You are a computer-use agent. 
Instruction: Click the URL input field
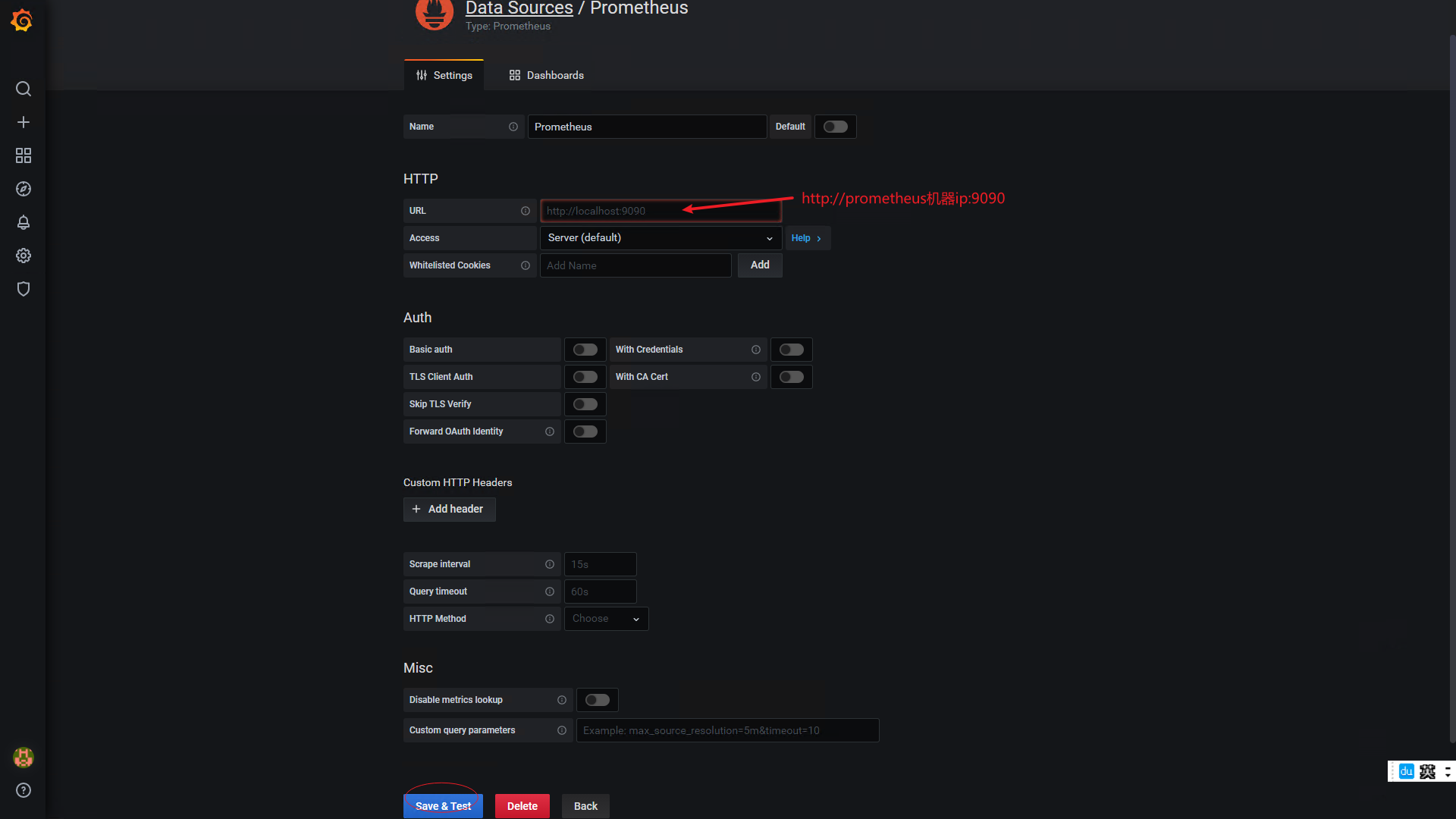coord(660,210)
